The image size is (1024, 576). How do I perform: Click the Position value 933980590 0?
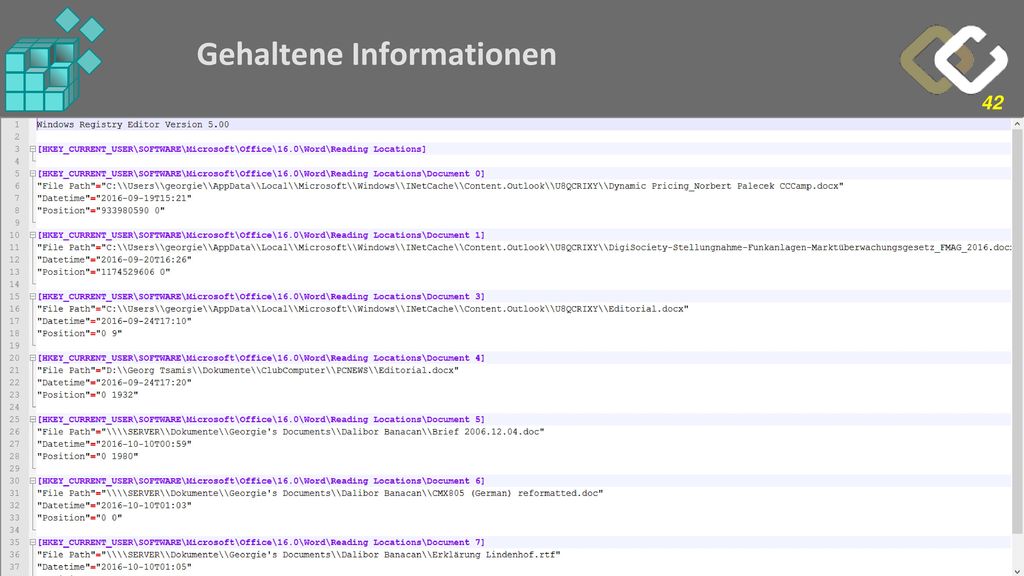click(x=131, y=211)
